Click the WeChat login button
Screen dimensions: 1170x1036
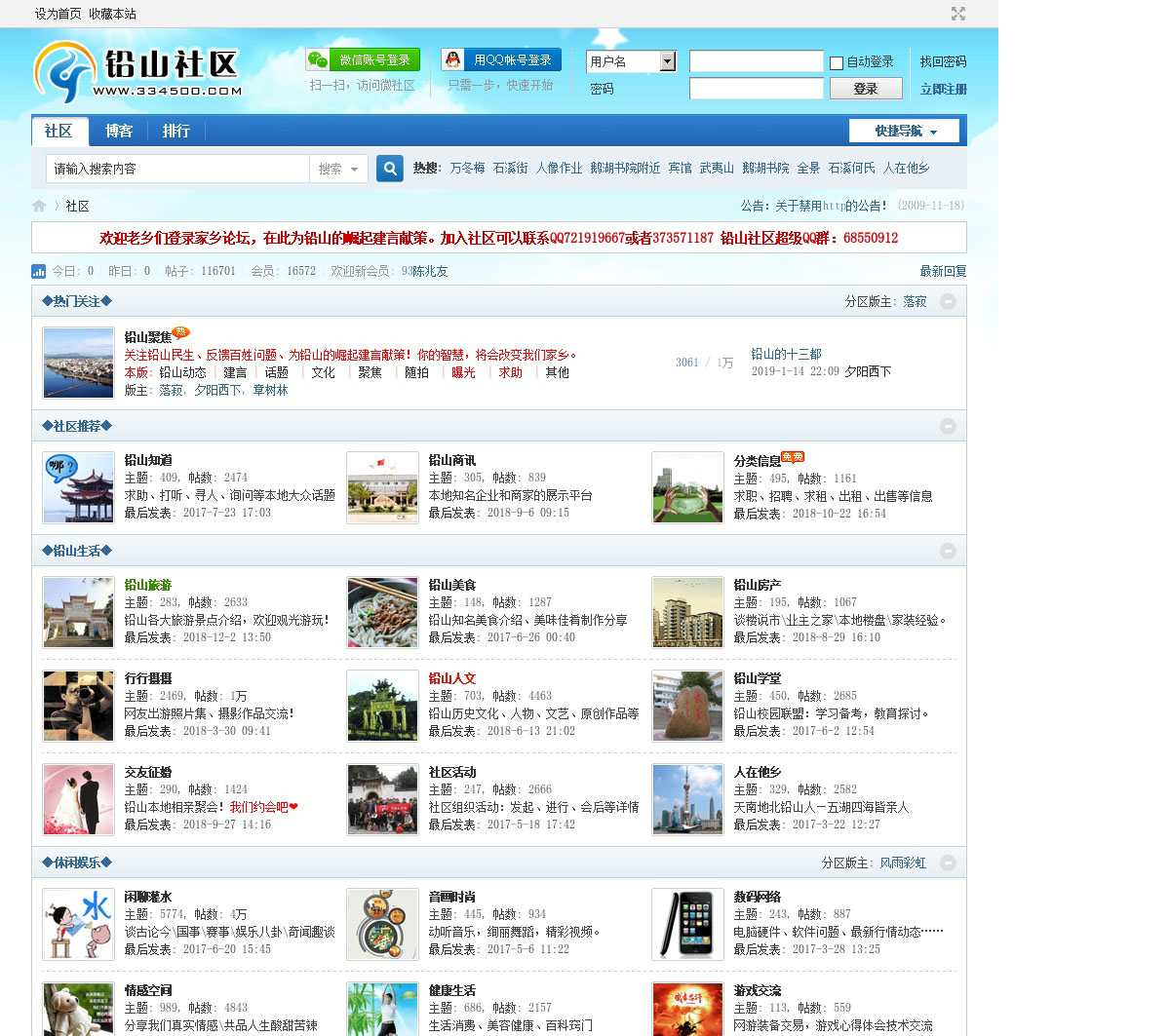pos(363,59)
